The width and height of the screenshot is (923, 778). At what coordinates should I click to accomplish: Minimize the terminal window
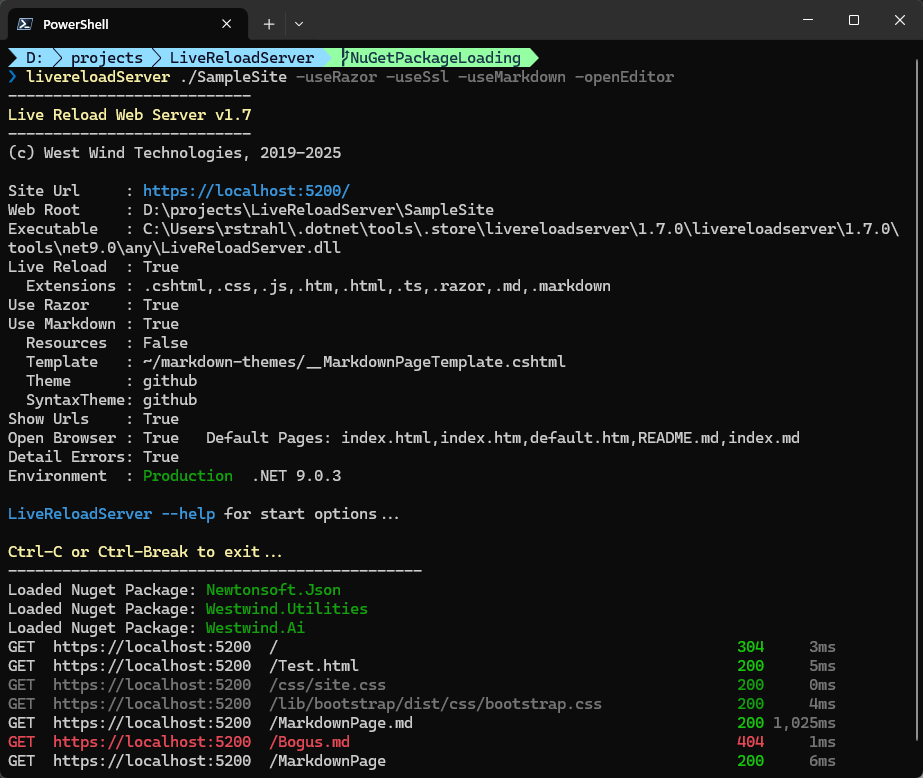(x=808, y=20)
